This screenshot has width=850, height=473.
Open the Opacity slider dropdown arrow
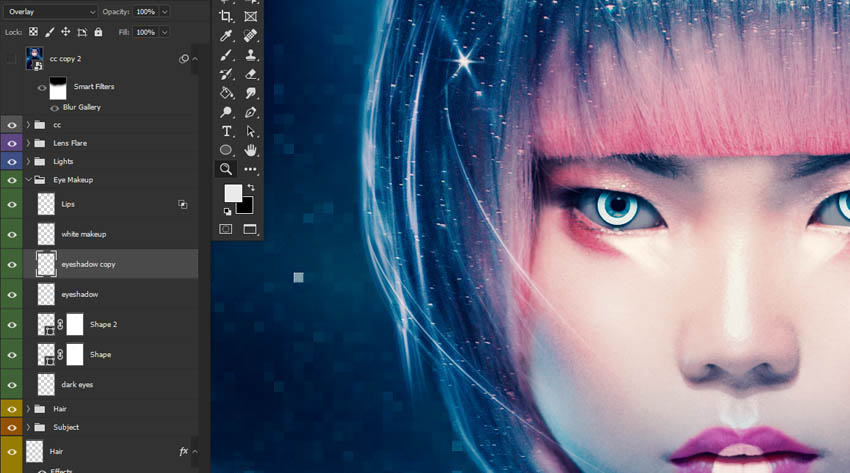coord(165,11)
